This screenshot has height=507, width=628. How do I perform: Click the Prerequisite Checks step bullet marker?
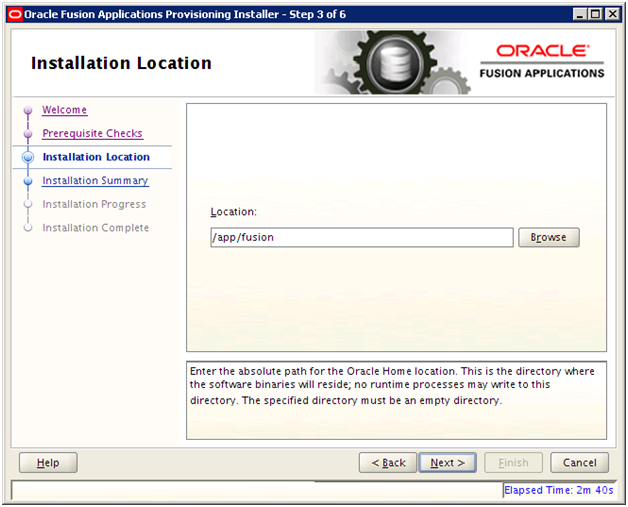click(x=28, y=134)
